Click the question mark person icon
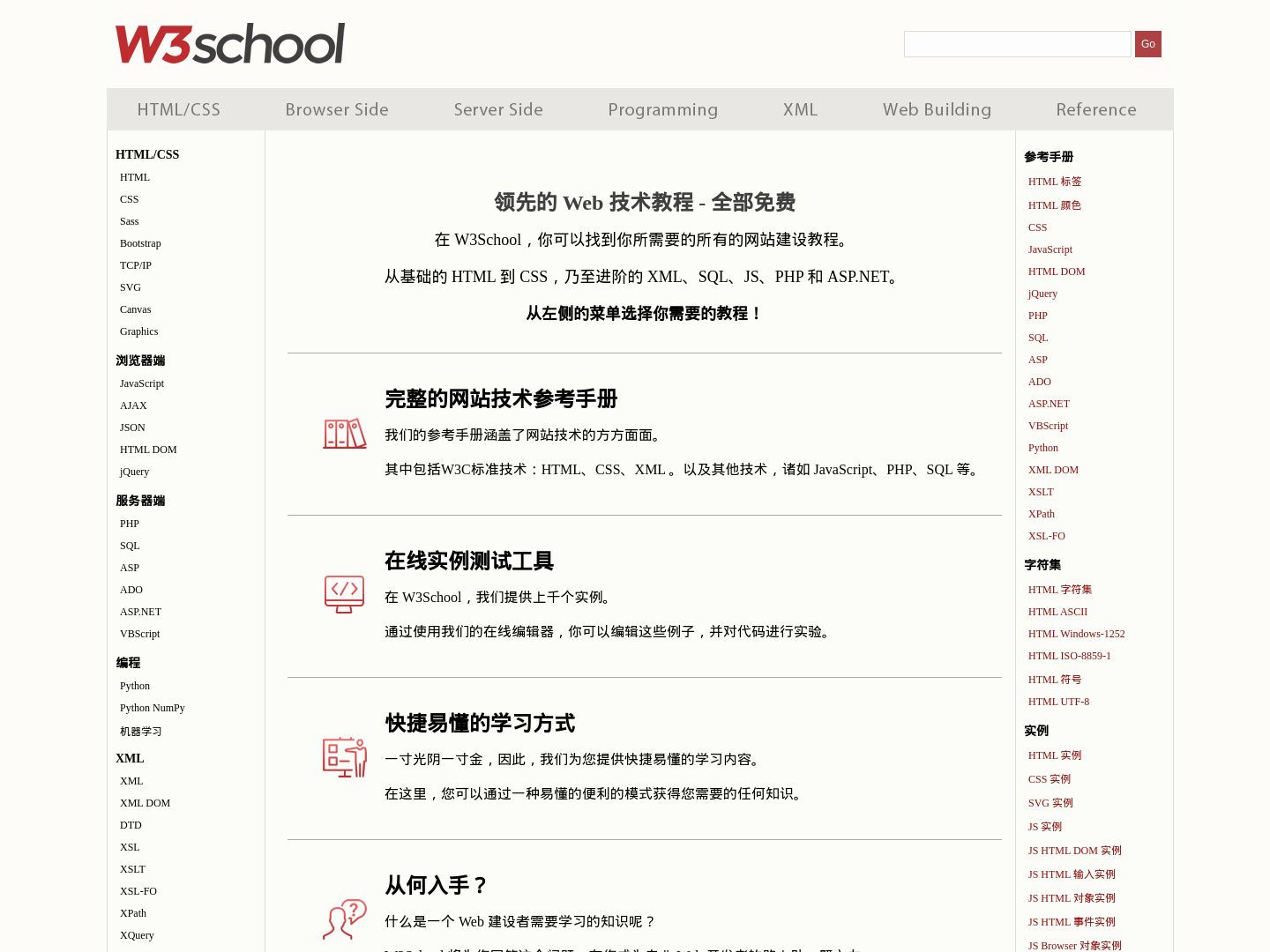 coord(345,919)
